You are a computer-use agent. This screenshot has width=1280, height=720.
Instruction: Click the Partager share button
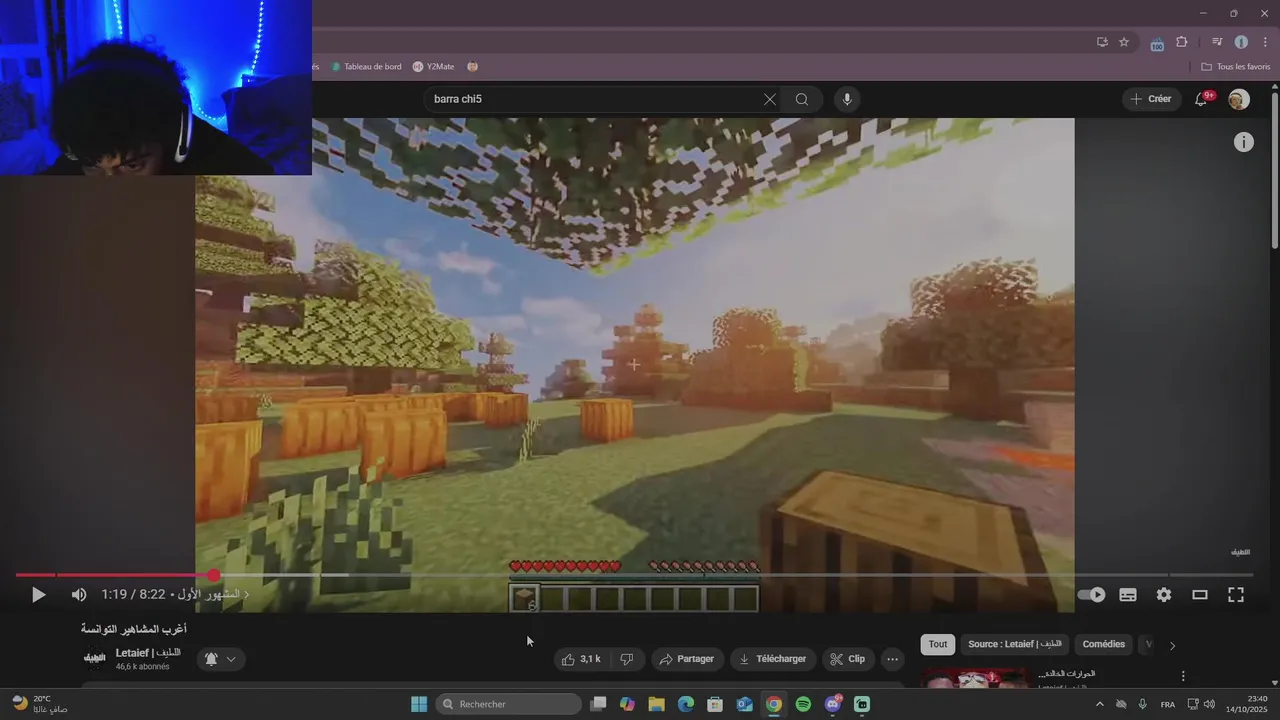tap(688, 659)
